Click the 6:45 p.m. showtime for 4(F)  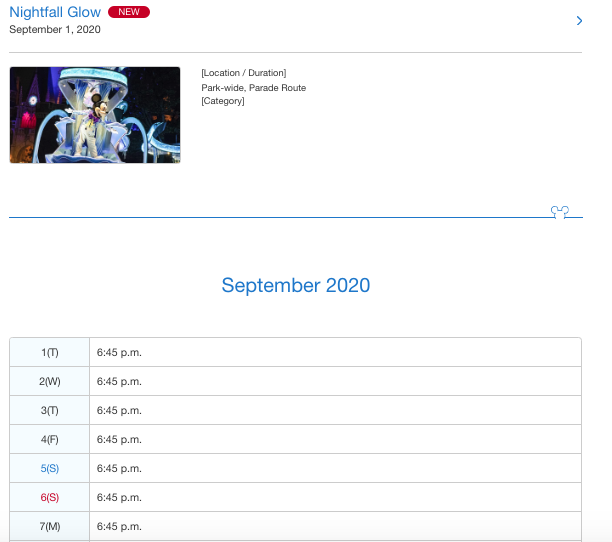click(119, 439)
